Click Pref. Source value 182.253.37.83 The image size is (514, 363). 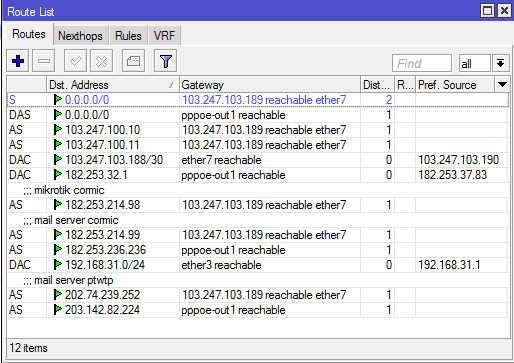(453, 175)
